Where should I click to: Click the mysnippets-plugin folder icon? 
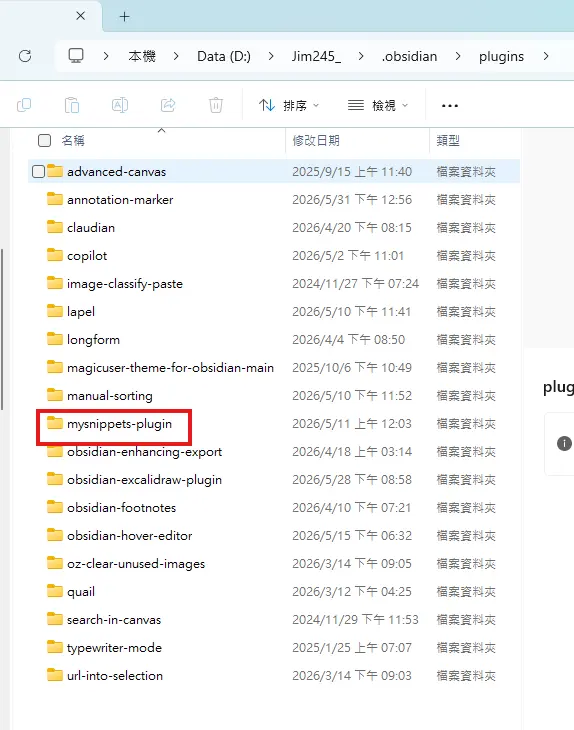pos(55,423)
